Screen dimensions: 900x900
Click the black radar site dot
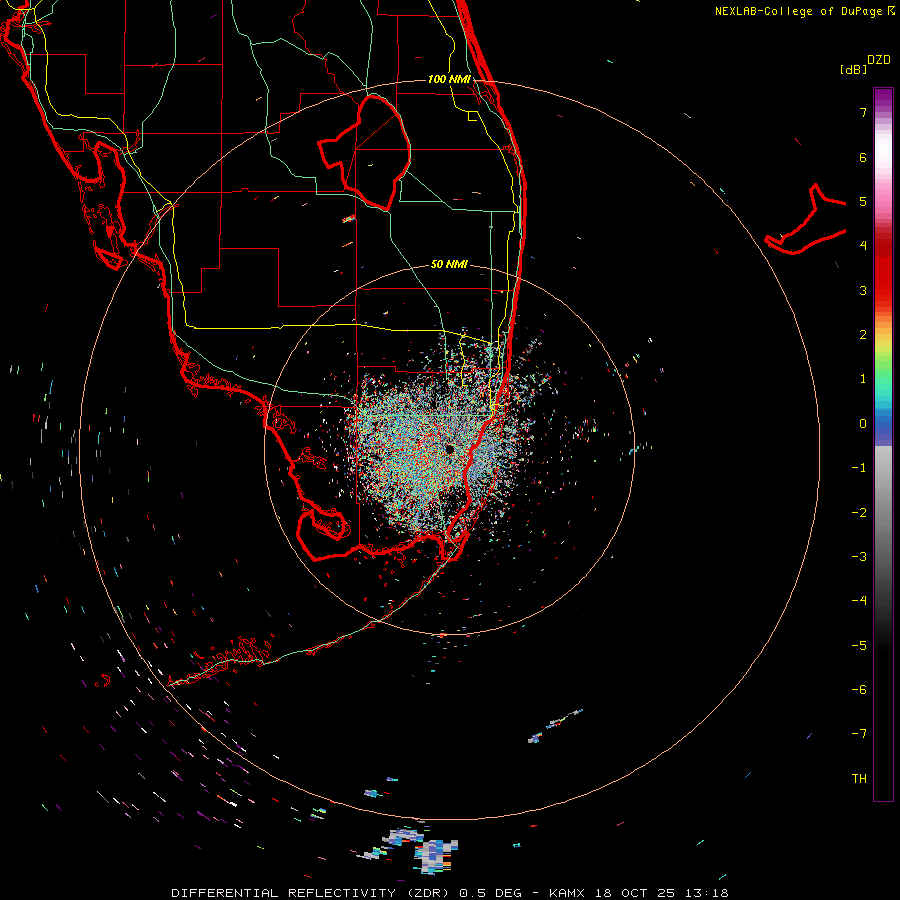[x=449, y=449]
